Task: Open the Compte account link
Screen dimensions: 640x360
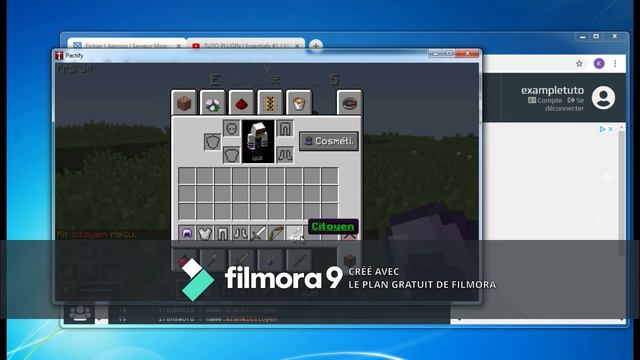Action: [545, 100]
